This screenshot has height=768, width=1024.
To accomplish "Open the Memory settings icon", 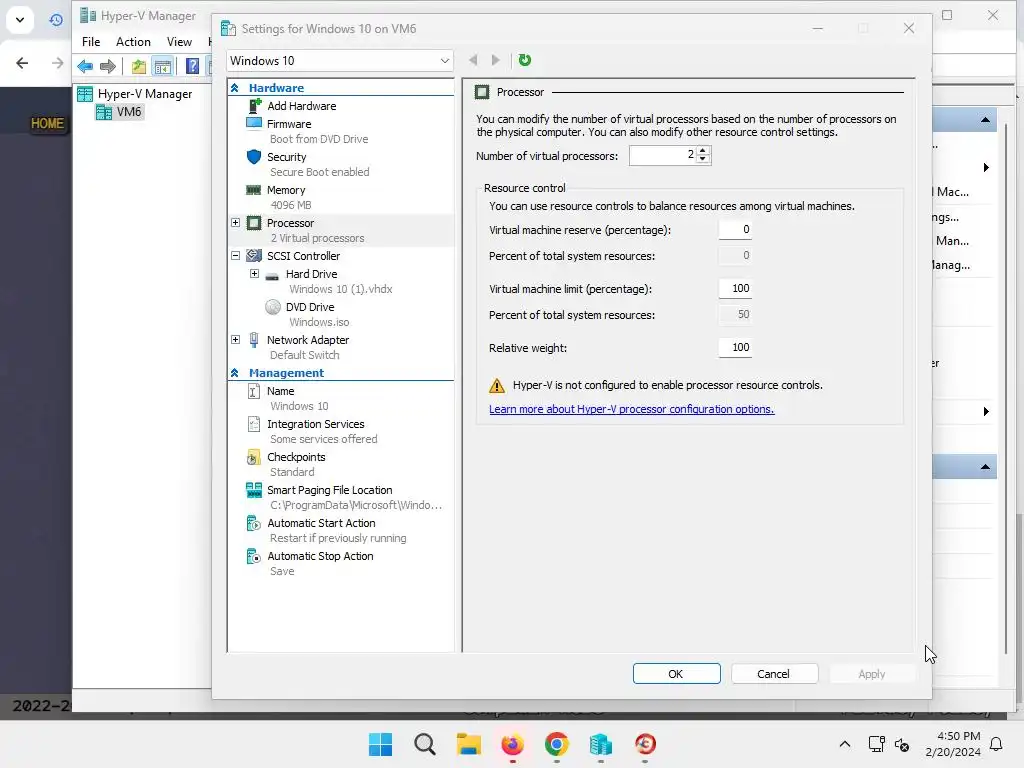I will (253, 190).
